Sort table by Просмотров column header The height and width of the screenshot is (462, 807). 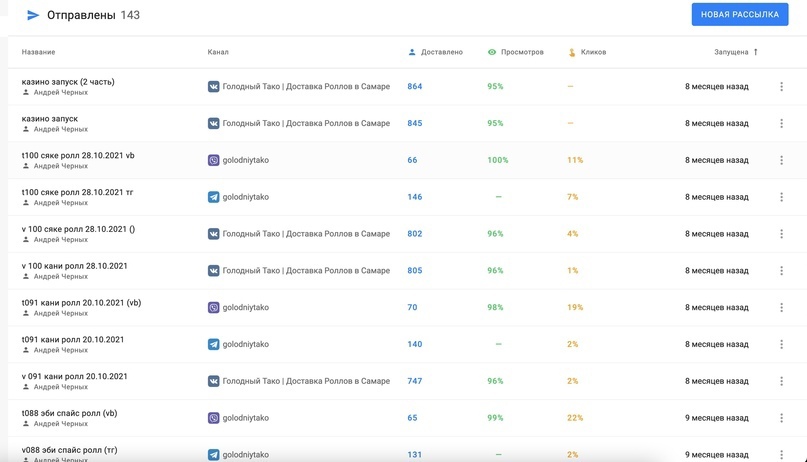(x=522, y=52)
